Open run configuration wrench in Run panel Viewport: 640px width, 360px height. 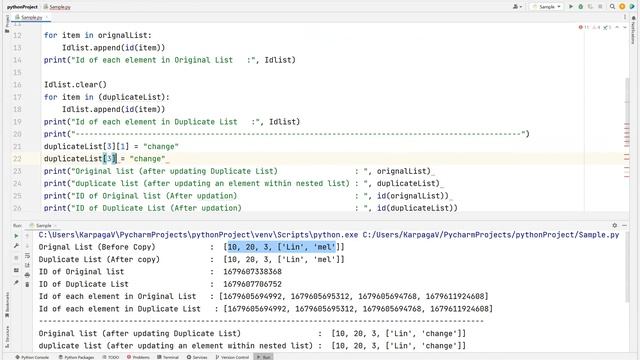click(16, 246)
